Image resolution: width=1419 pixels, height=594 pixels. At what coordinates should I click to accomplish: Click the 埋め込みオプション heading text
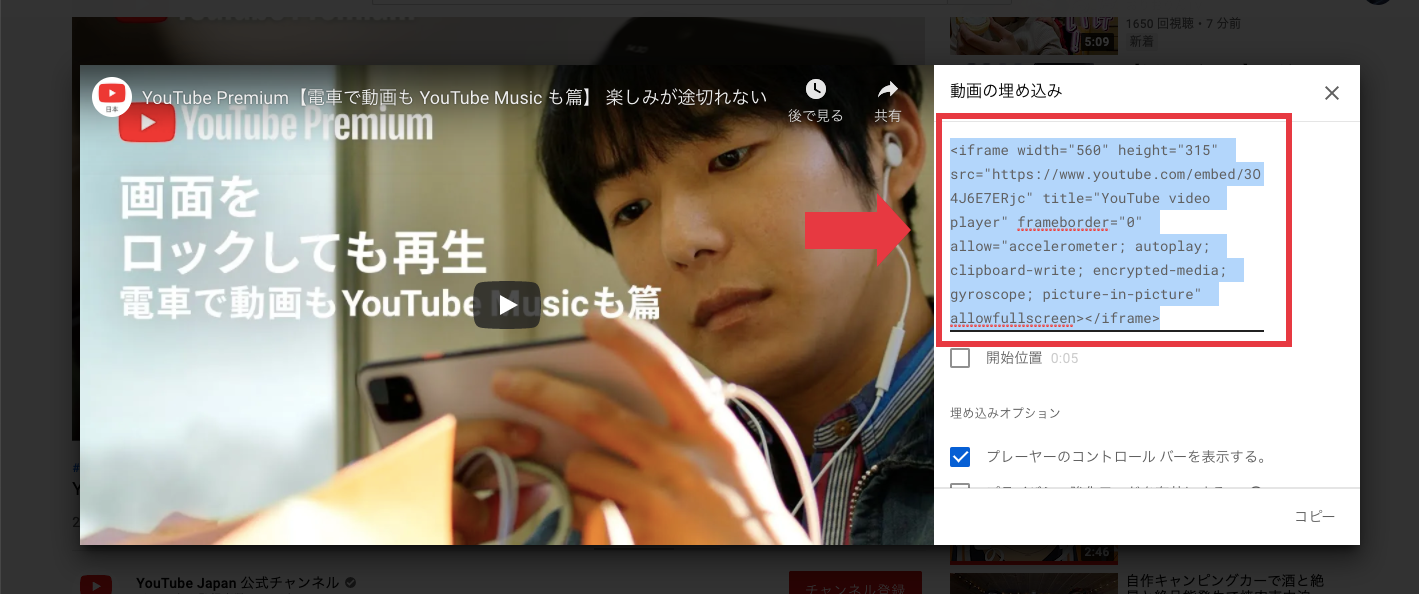tap(1005, 413)
